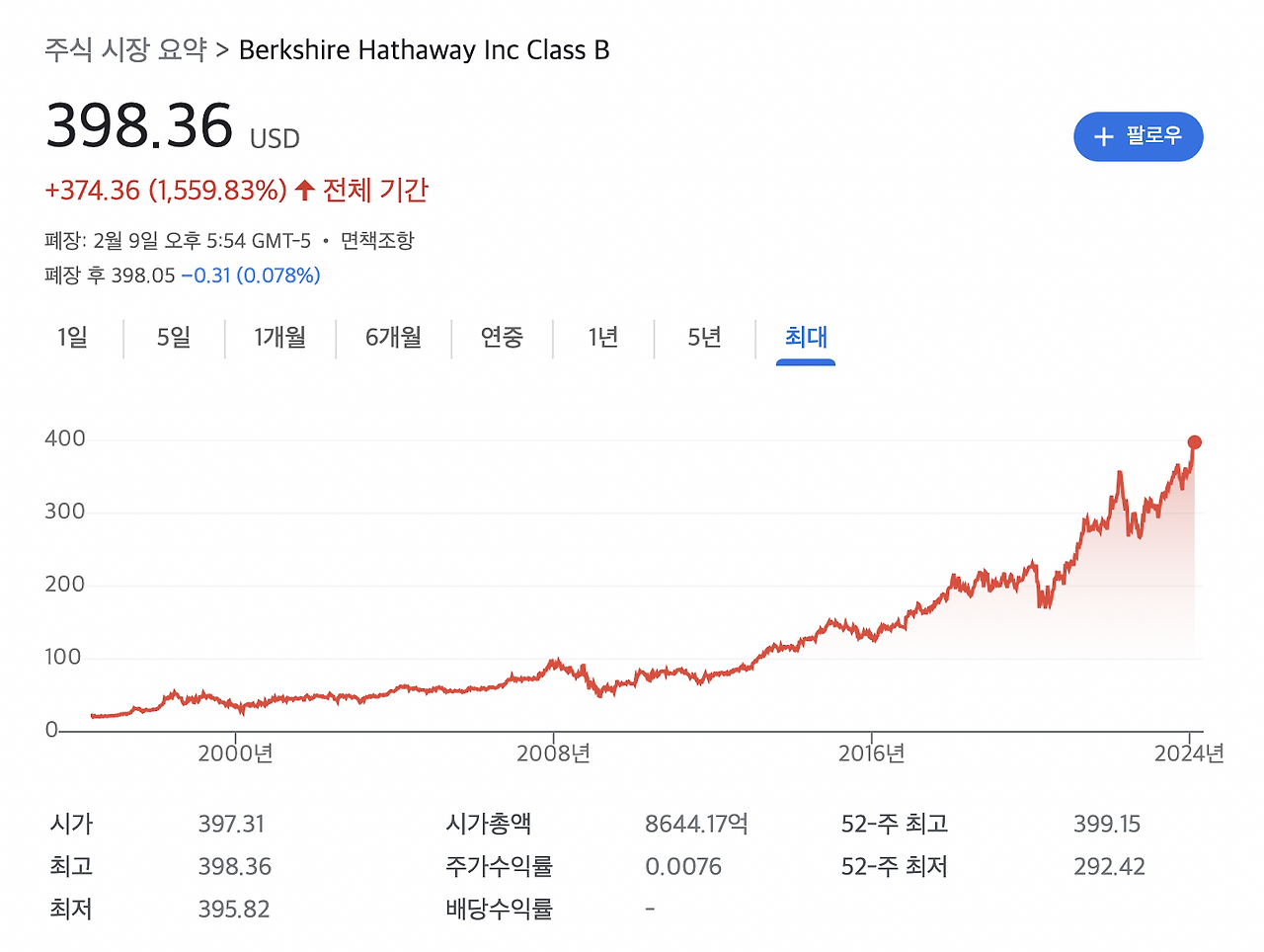Image resolution: width=1264 pixels, height=952 pixels.
Task: Click the red endpoint dot on the chart
Action: (1194, 442)
